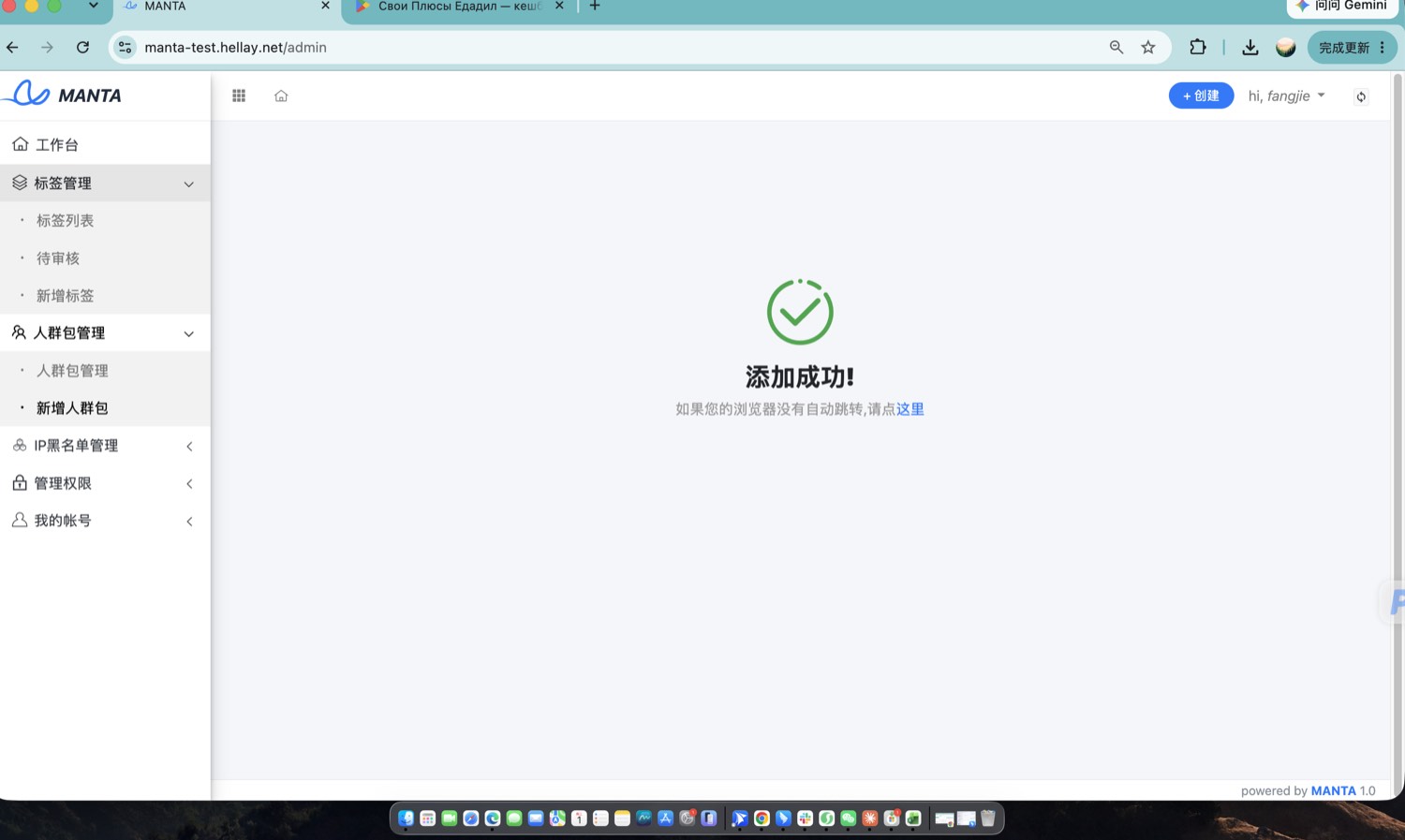Click the 问问 Gemini button

pyautogui.click(x=1342, y=6)
